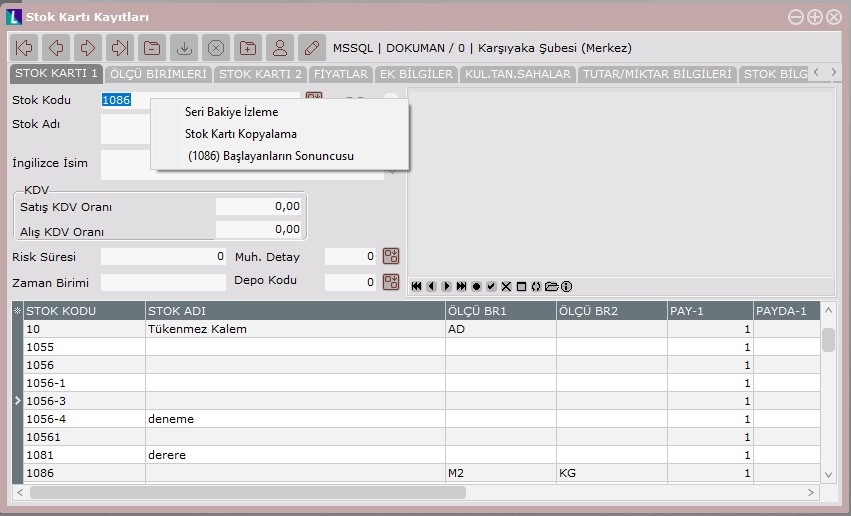Open lookup button next to Muh. Detay
Viewport: 851px width, 516px height.
[391, 257]
